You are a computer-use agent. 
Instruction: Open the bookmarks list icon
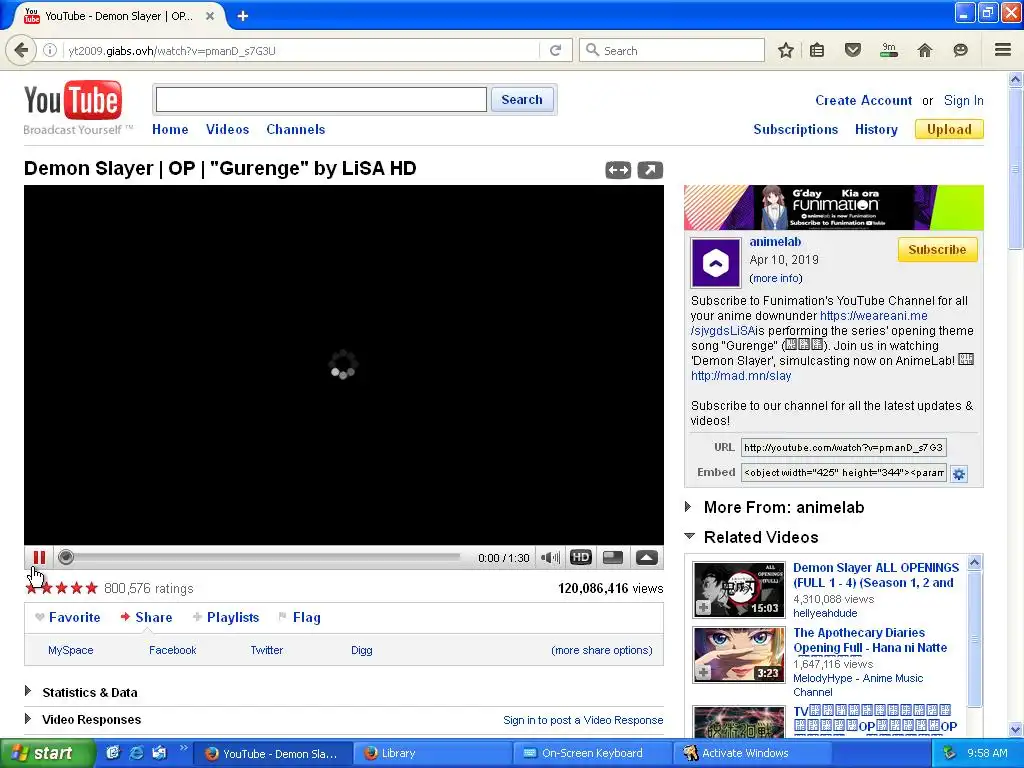pyautogui.click(x=817, y=50)
